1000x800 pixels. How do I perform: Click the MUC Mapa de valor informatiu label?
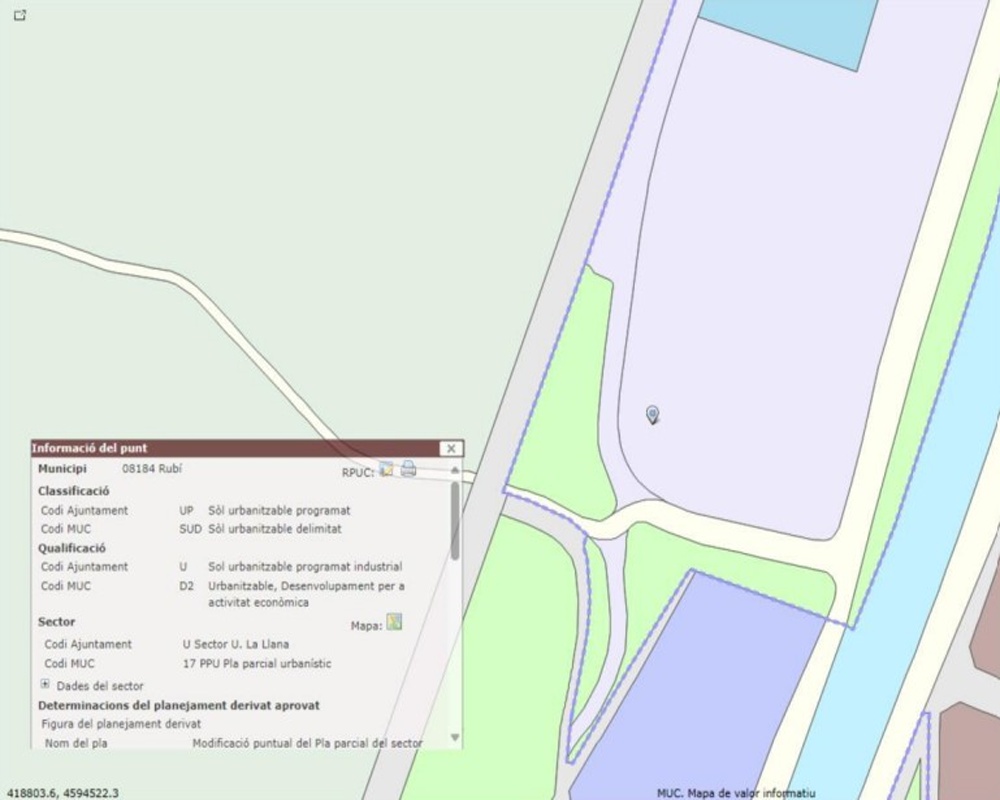[x=736, y=793]
